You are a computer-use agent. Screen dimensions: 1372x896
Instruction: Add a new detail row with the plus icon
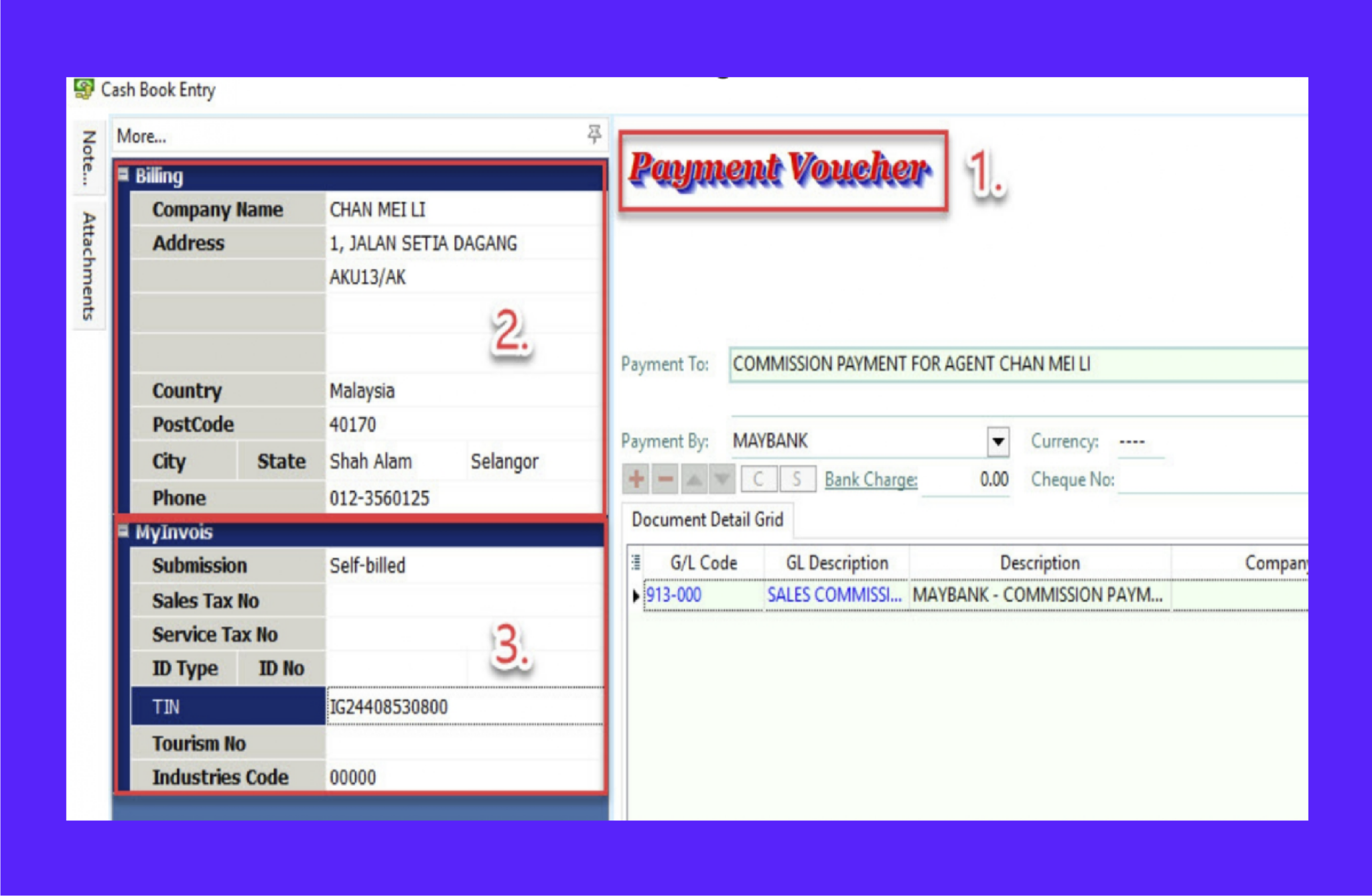click(636, 479)
